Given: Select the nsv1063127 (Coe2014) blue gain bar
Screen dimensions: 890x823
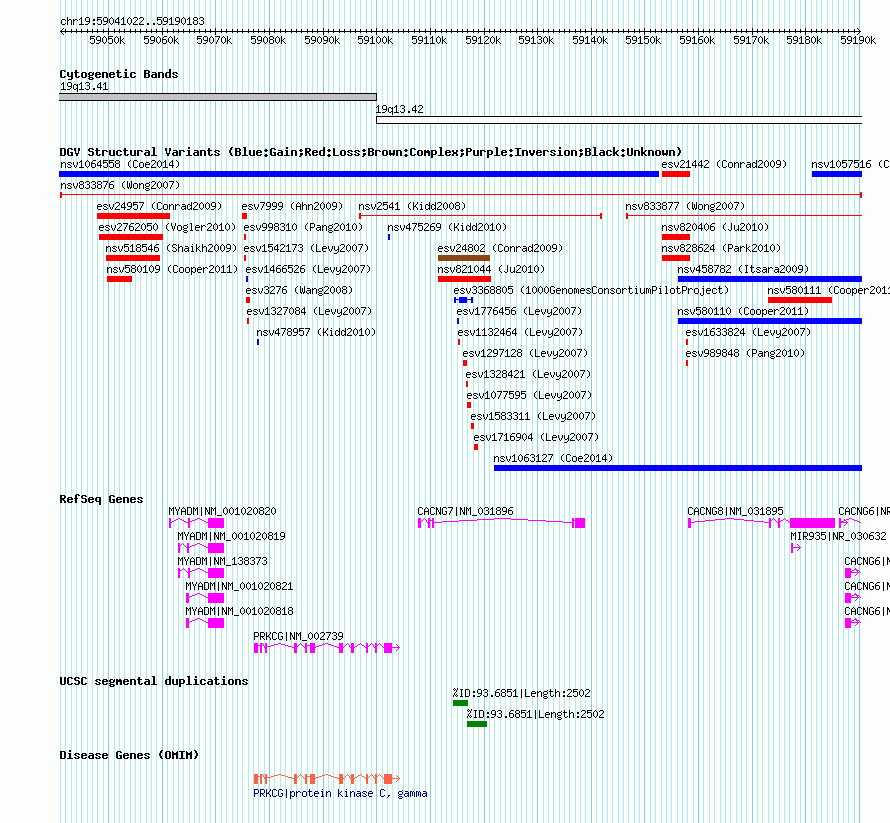Looking at the screenshot, I should (x=678, y=468).
